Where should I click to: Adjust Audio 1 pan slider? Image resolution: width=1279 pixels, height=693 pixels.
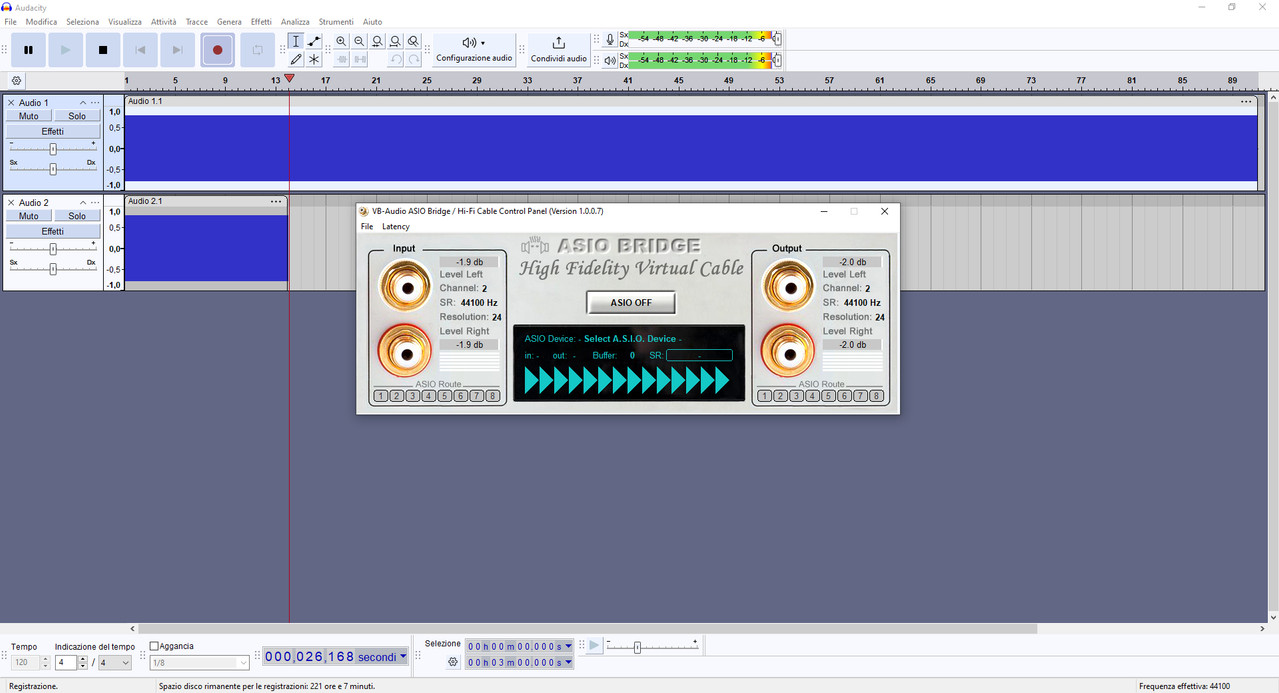[x=53, y=168]
